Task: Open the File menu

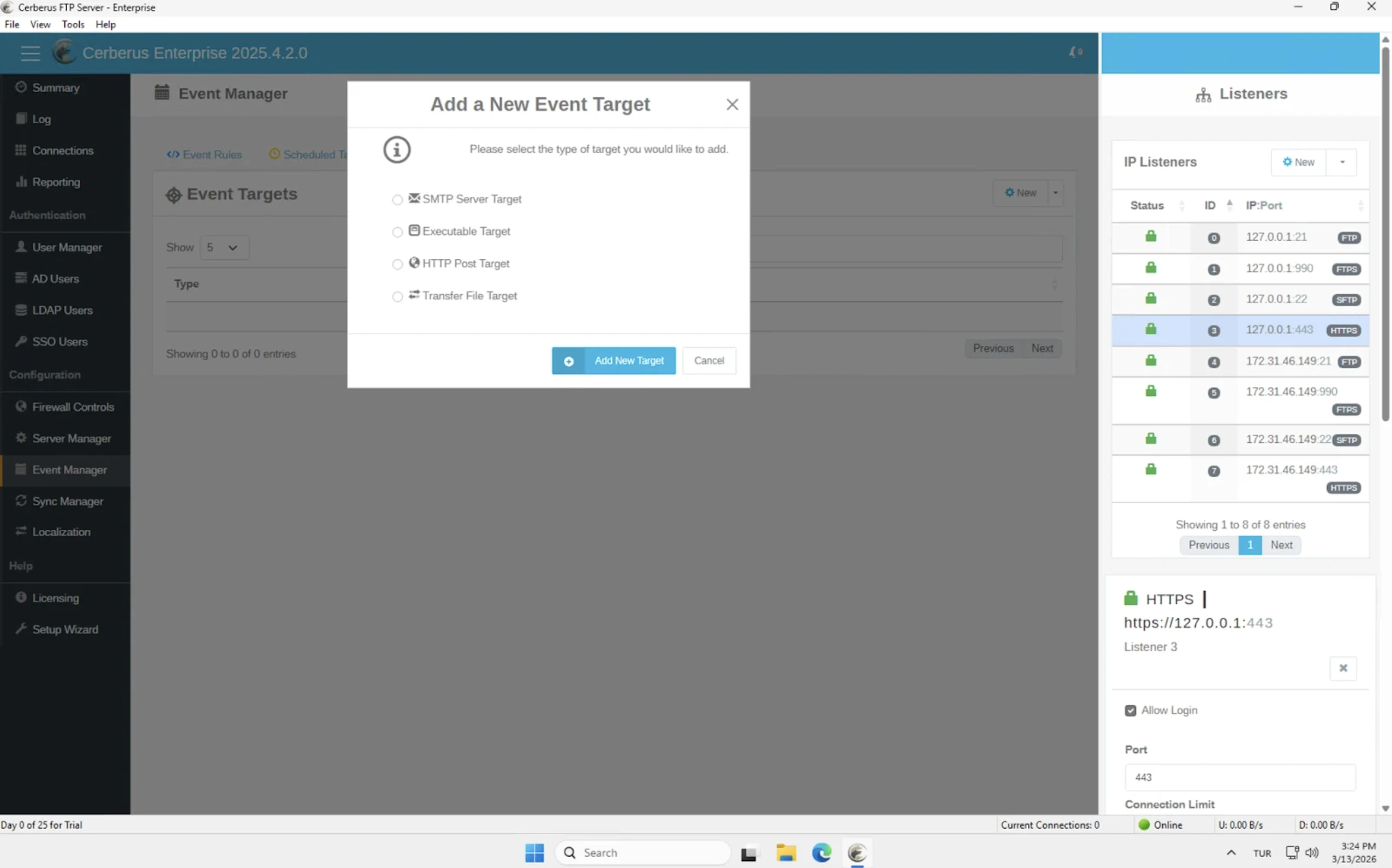Action: point(11,24)
